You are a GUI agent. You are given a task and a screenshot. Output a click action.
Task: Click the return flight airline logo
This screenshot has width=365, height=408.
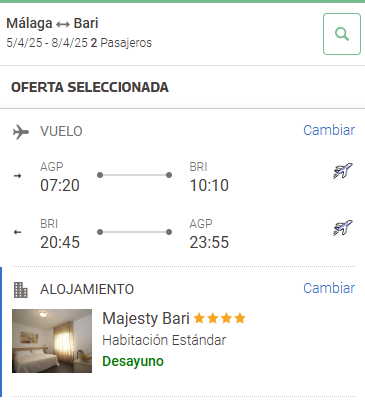343,228
